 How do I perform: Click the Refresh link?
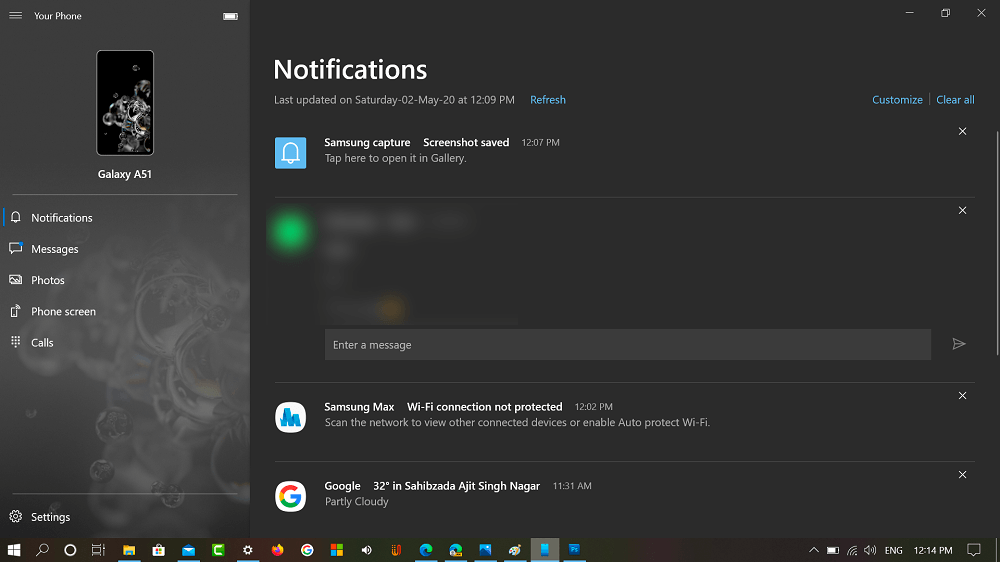548,100
